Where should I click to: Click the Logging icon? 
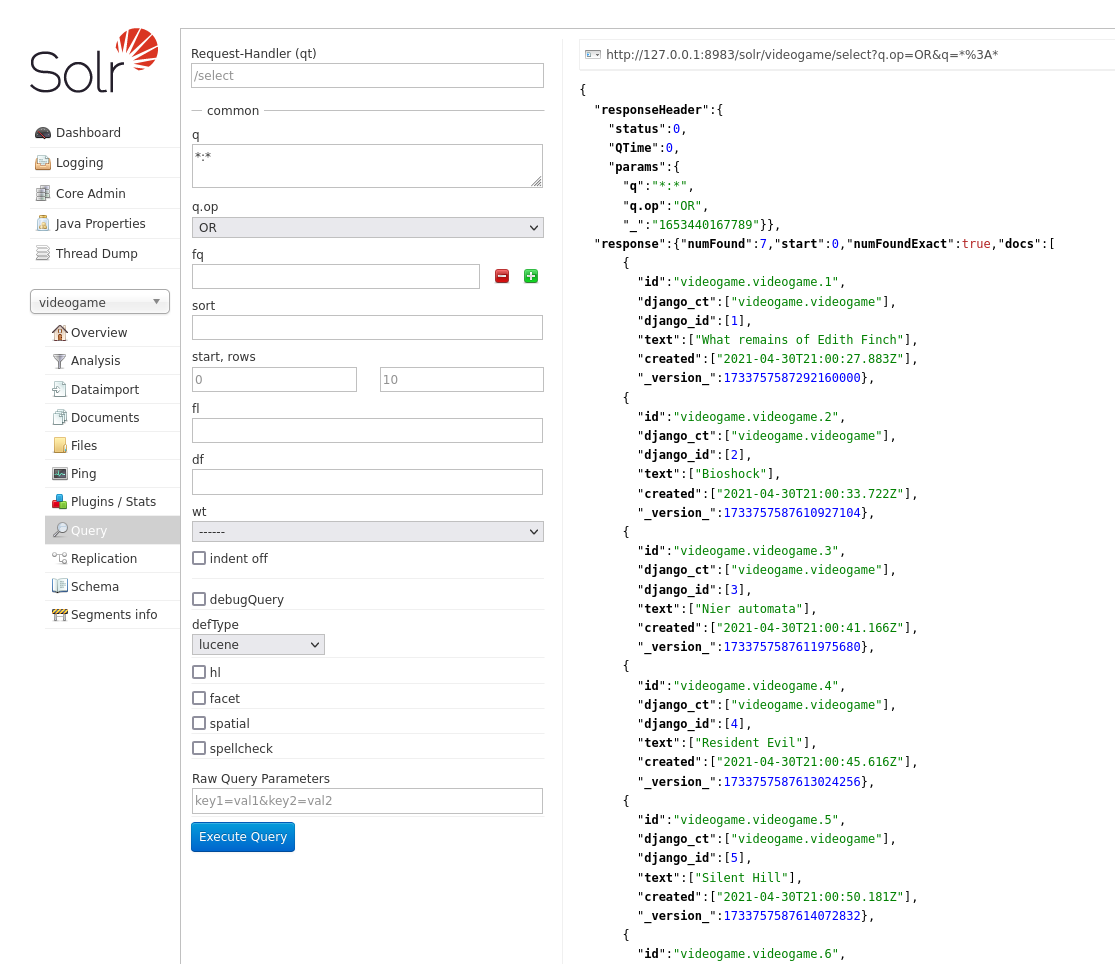42,163
